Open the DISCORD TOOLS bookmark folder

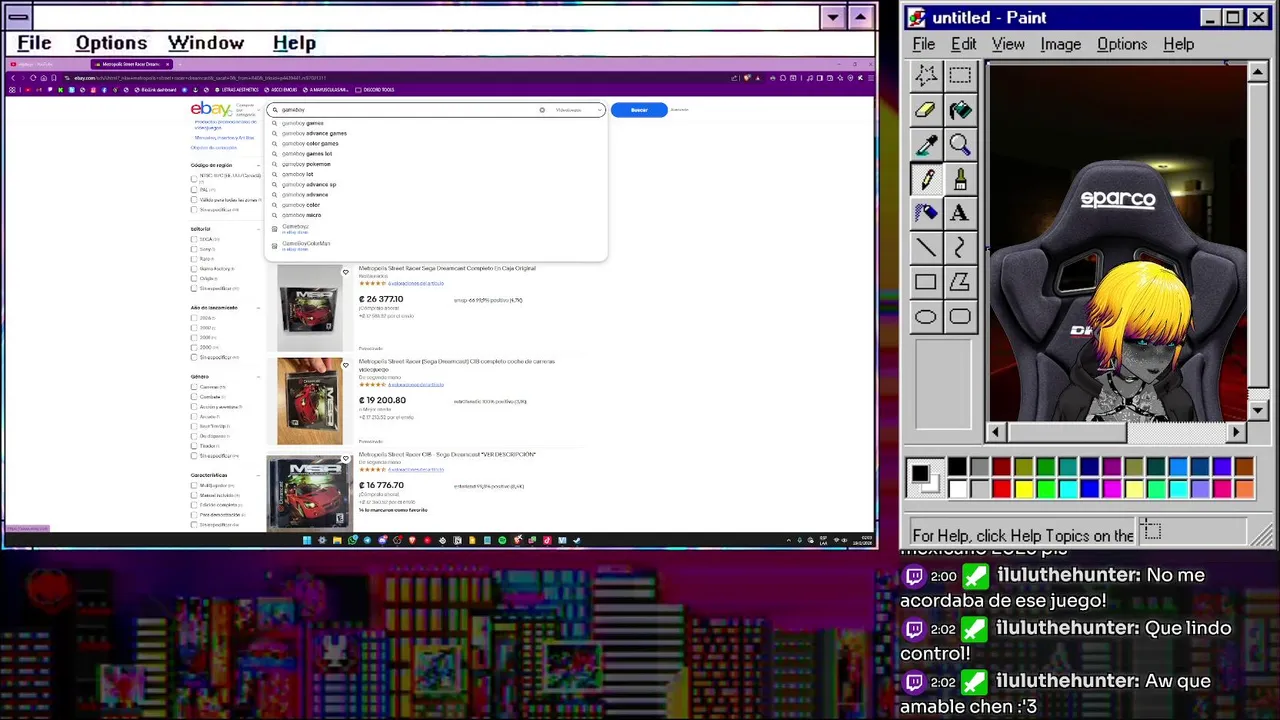(374, 90)
